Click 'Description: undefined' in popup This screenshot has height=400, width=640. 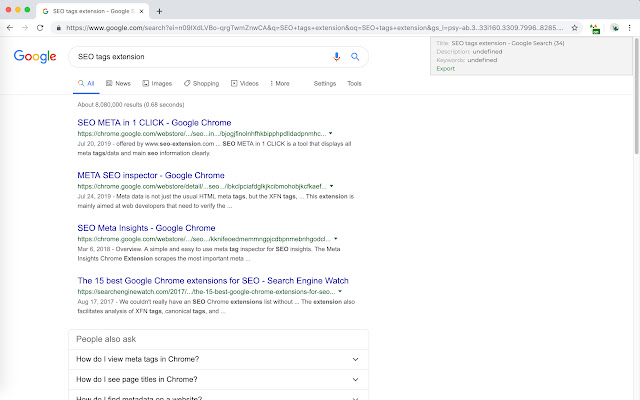click(469, 51)
